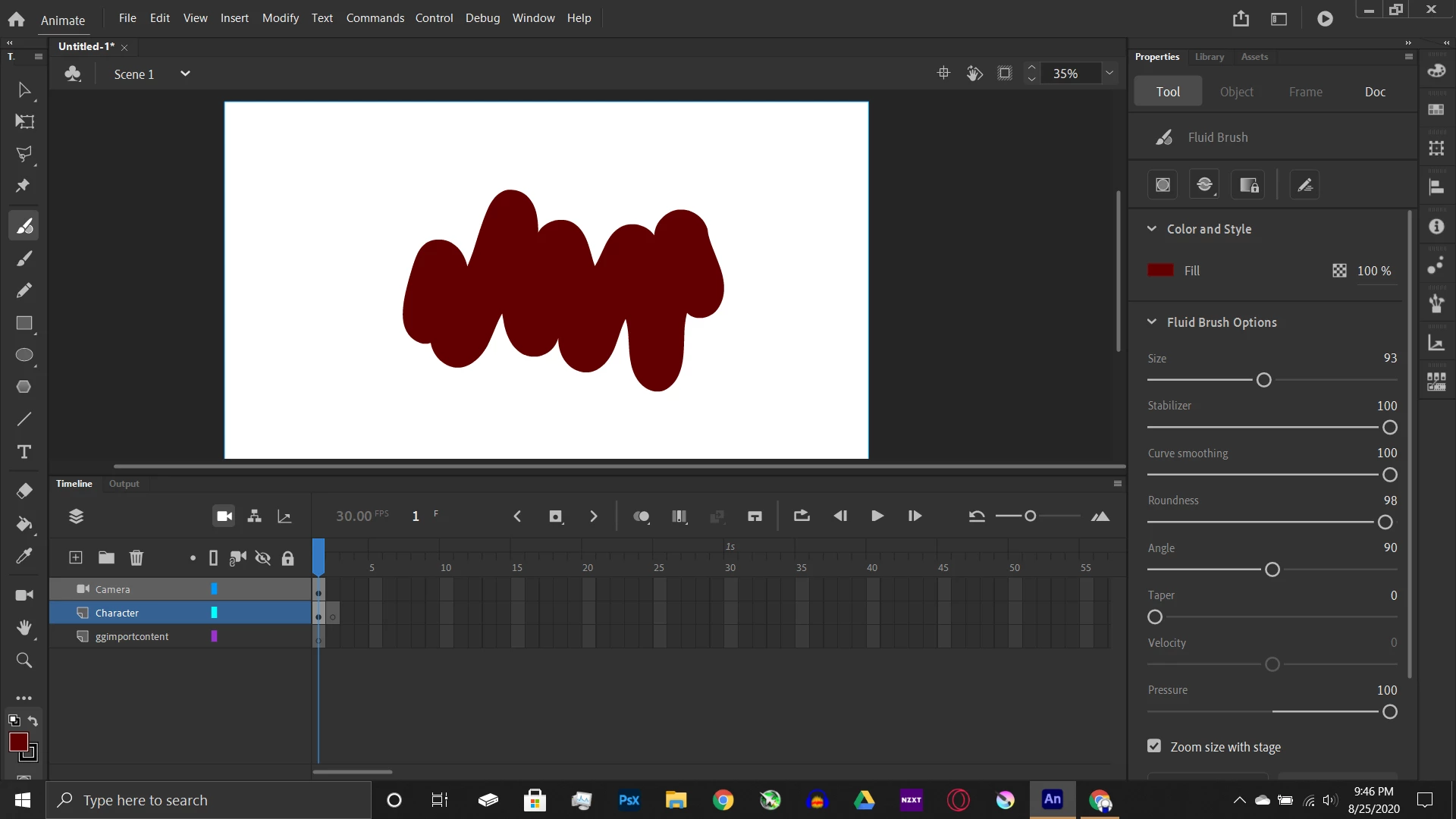Select the Eraser tool
This screenshot has height=819, width=1456.
click(24, 491)
